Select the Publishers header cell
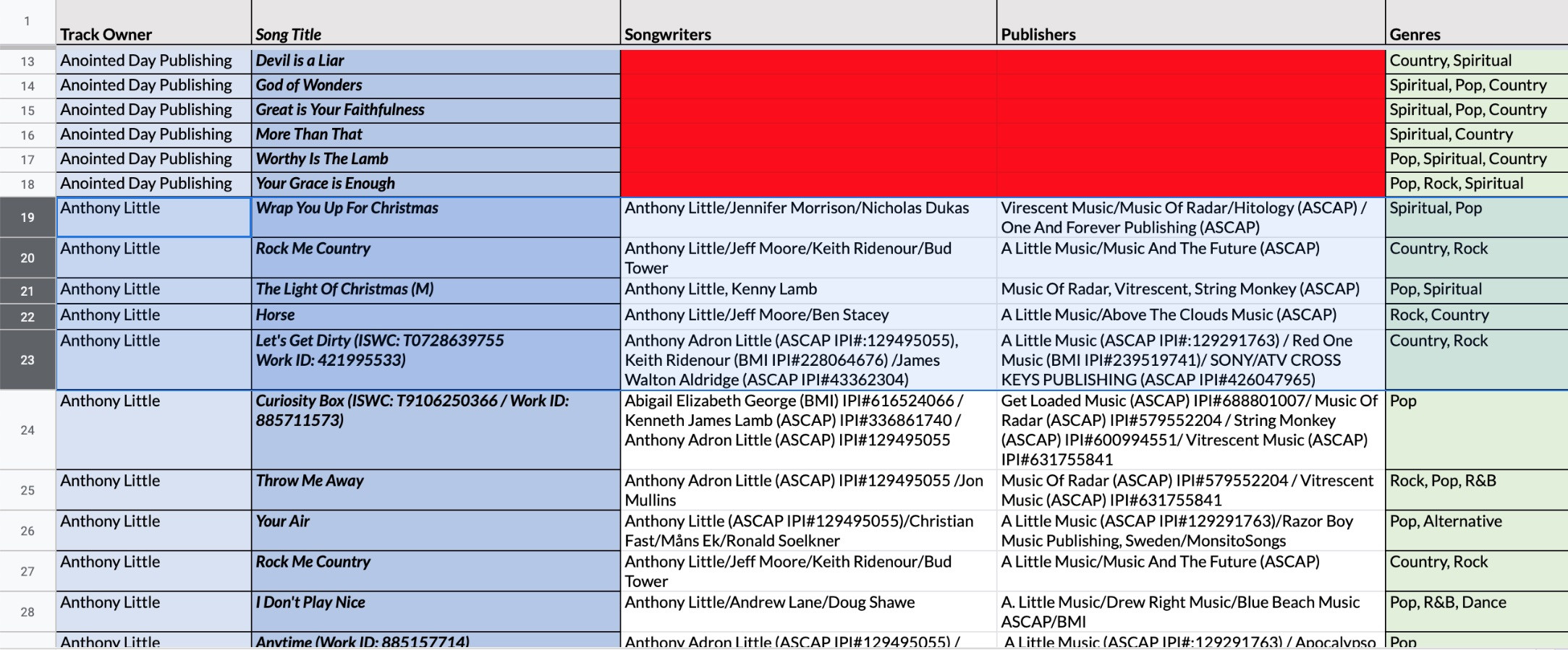Screen dimensions: 1568x650 click(1191, 22)
